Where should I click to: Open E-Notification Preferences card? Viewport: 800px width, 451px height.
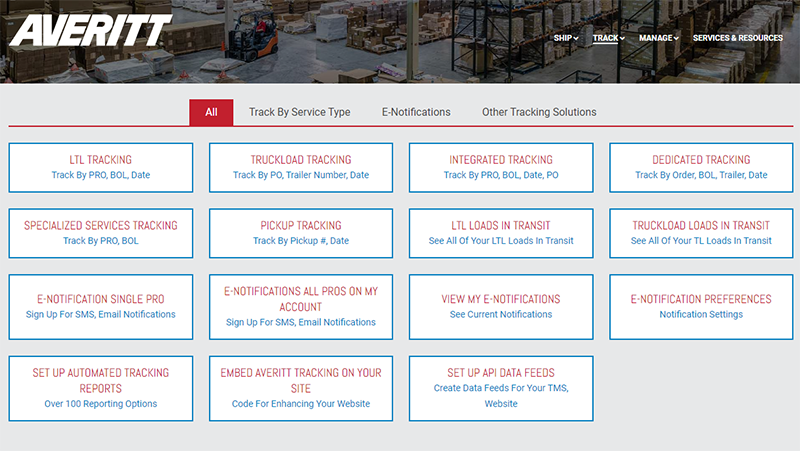click(701, 307)
